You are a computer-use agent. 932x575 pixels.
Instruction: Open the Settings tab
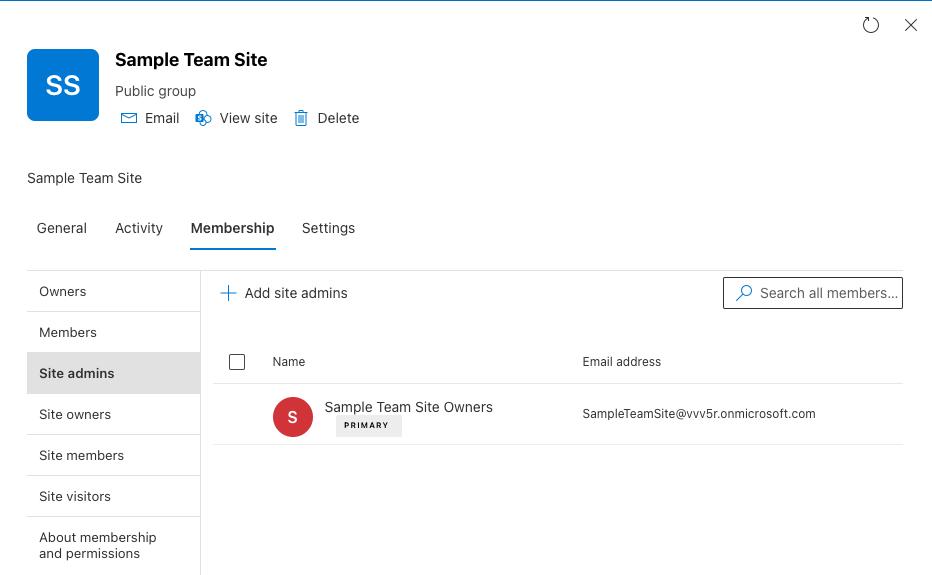coord(328,228)
